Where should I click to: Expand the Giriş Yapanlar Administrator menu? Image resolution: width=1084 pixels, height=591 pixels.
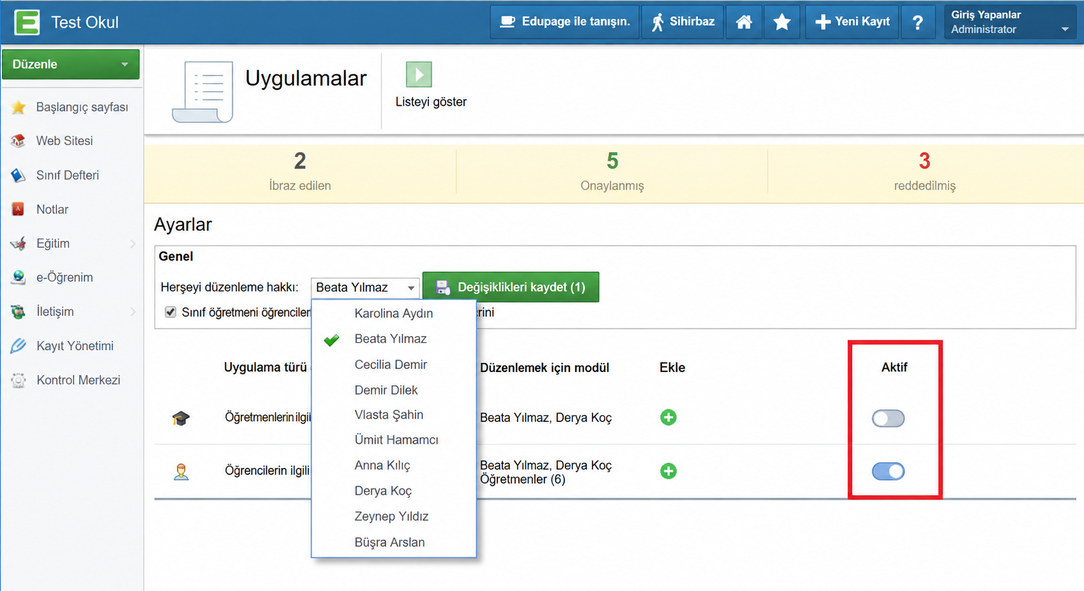(1011, 22)
